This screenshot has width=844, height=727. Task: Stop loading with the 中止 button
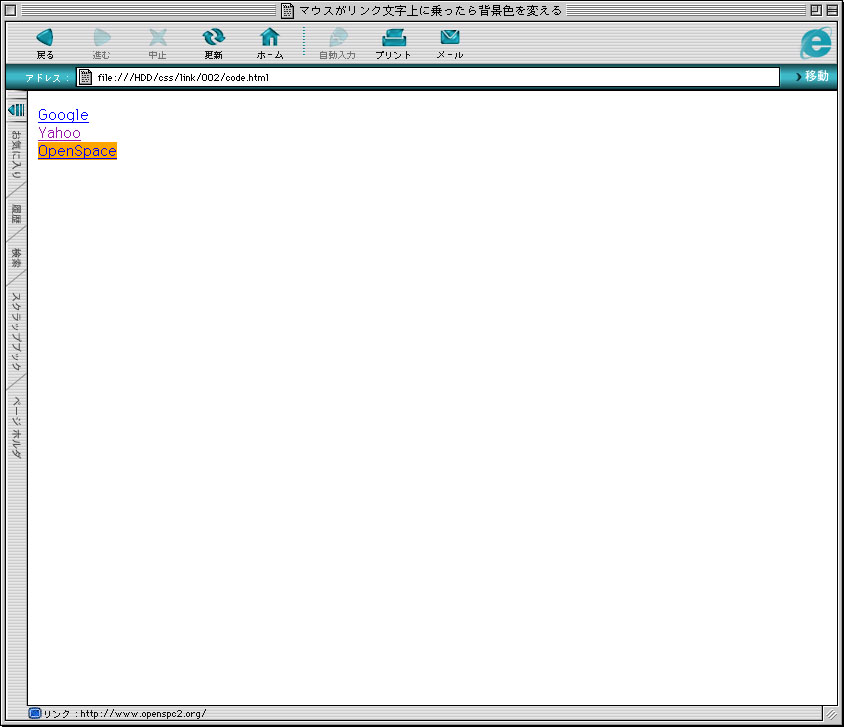click(158, 44)
